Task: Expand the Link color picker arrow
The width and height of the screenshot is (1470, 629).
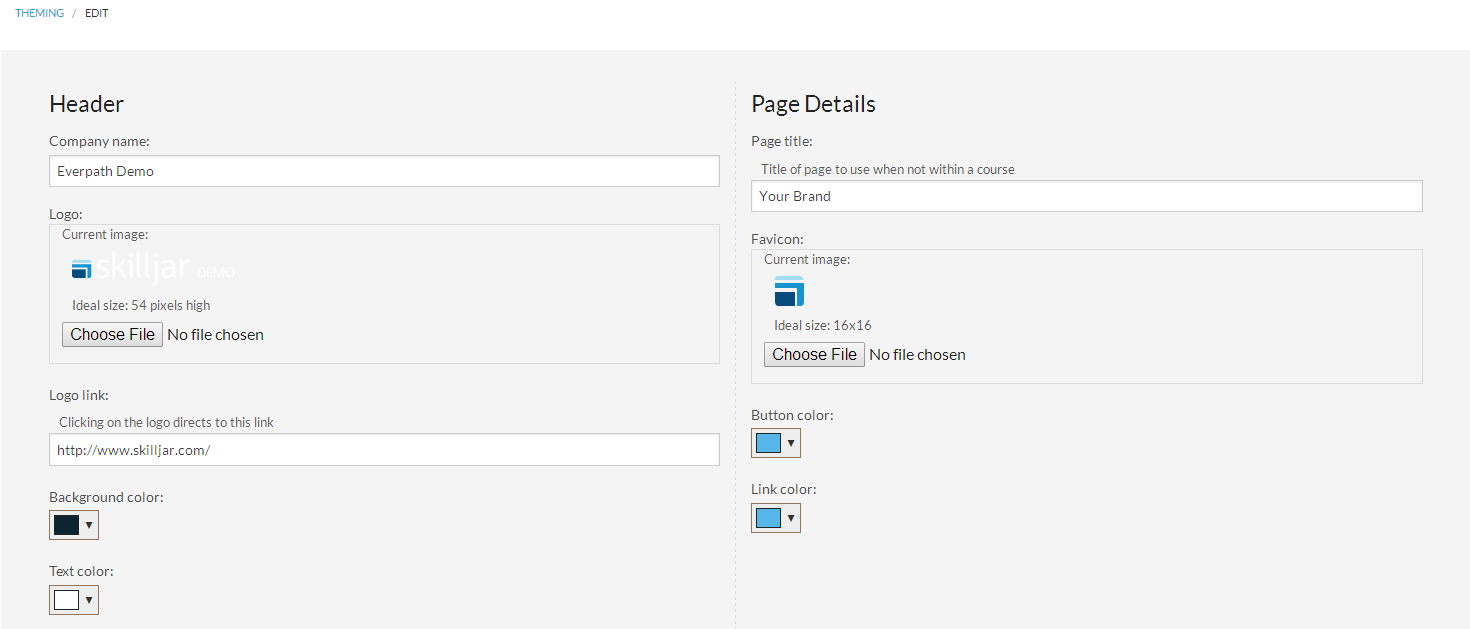Action: (791, 518)
